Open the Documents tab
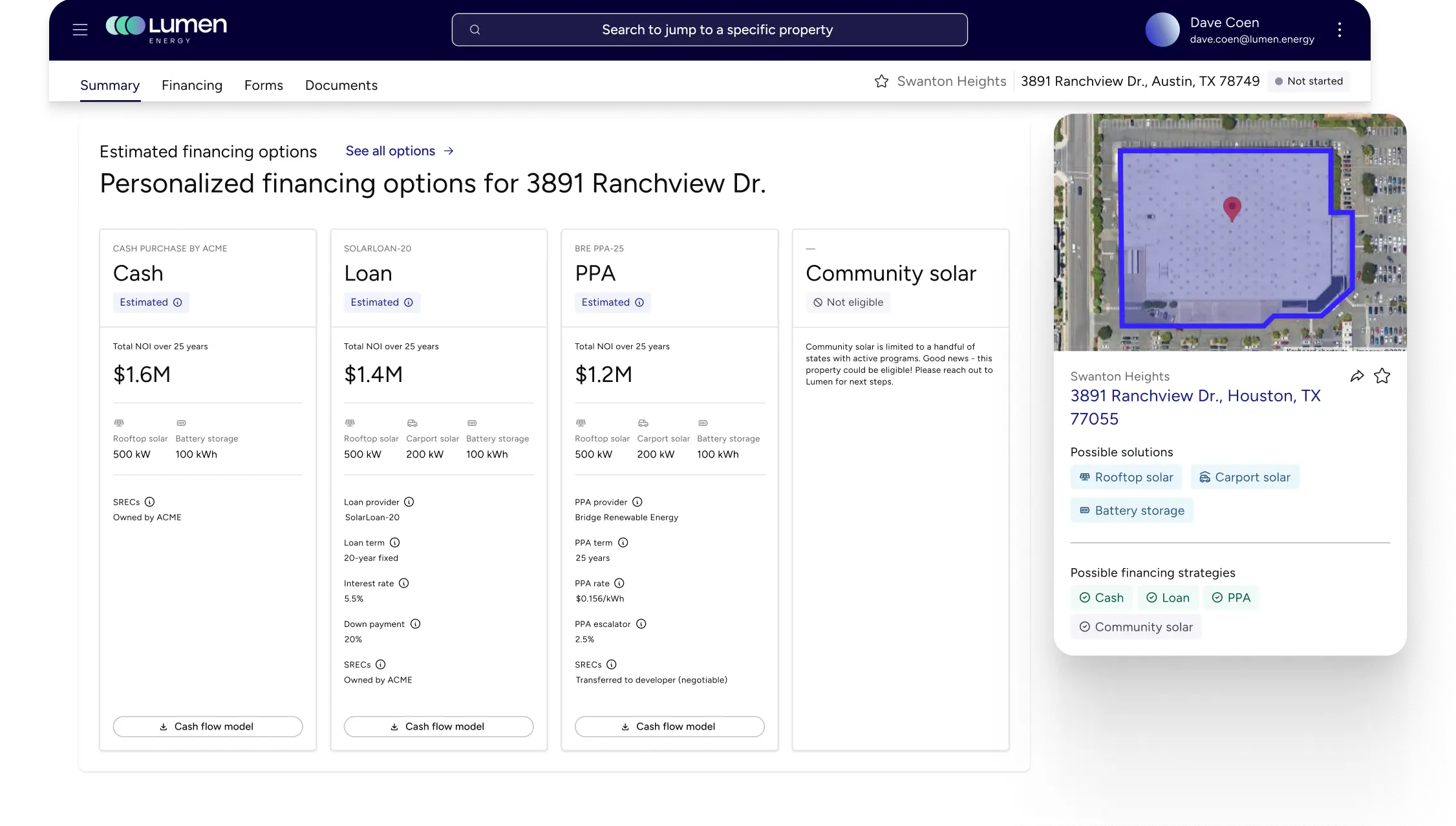Screen dimensions: 1456x826 [x=341, y=85]
